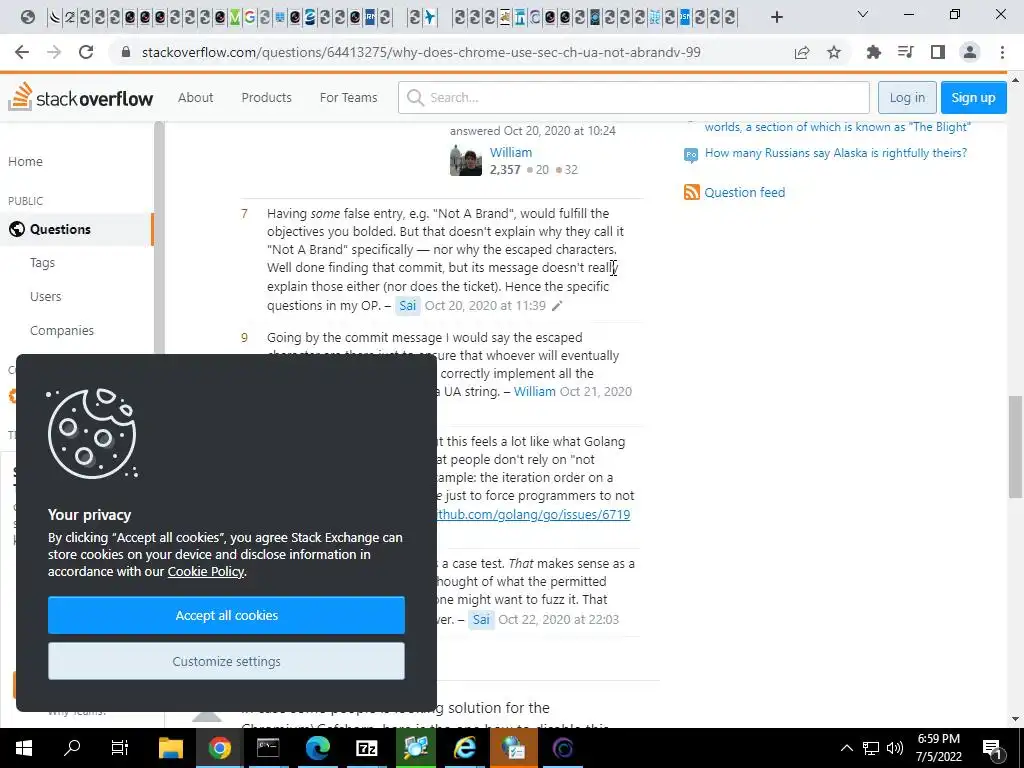
Task: Click the Question feed RSS icon
Action: (692, 192)
